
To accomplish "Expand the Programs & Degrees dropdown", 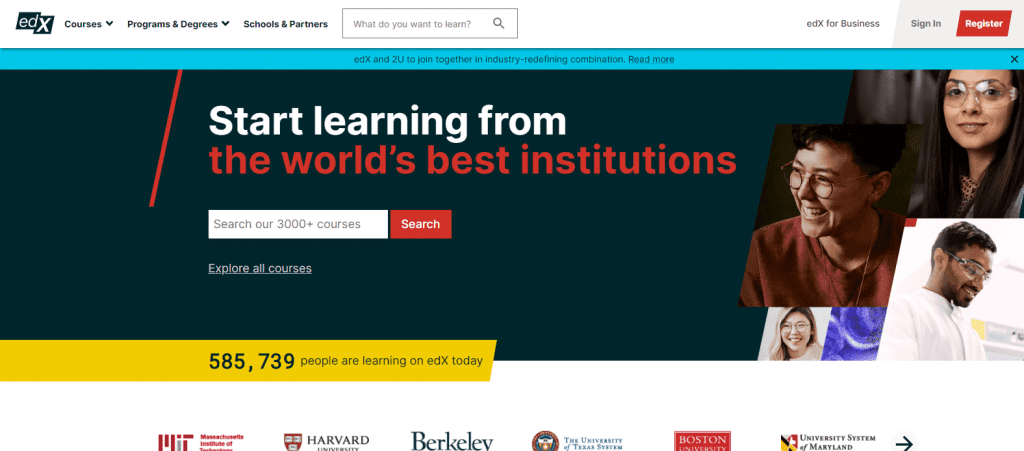I will tap(178, 23).
